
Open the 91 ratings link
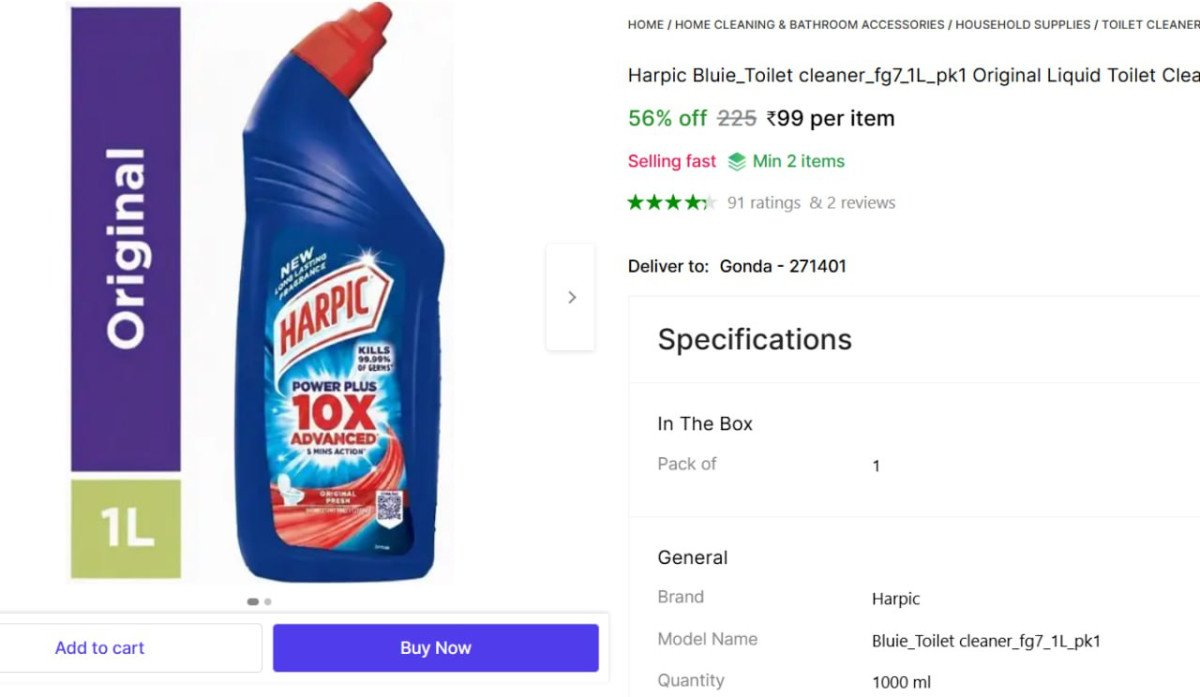point(763,203)
